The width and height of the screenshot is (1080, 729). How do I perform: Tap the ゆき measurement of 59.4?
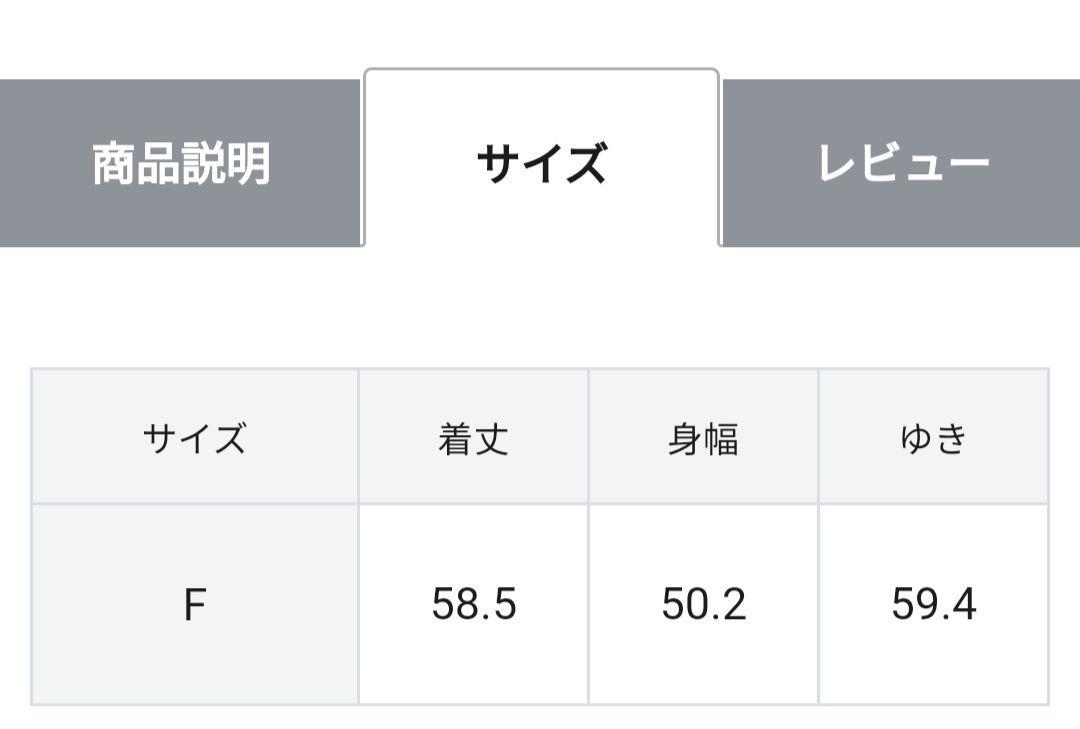[x=934, y=604]
